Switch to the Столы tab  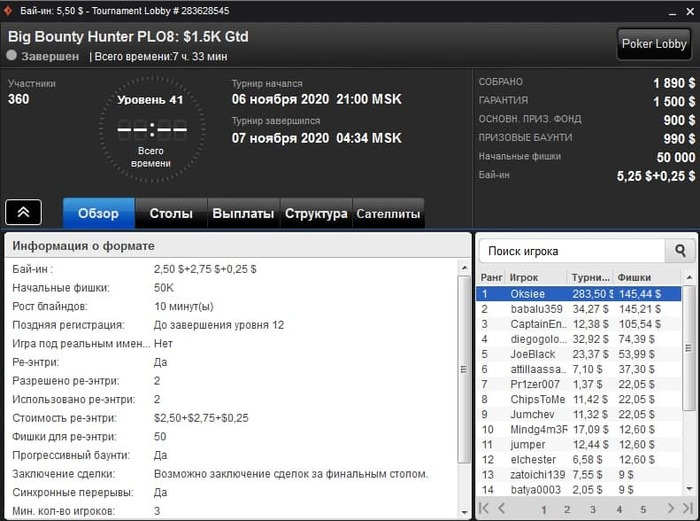point(171,213)
